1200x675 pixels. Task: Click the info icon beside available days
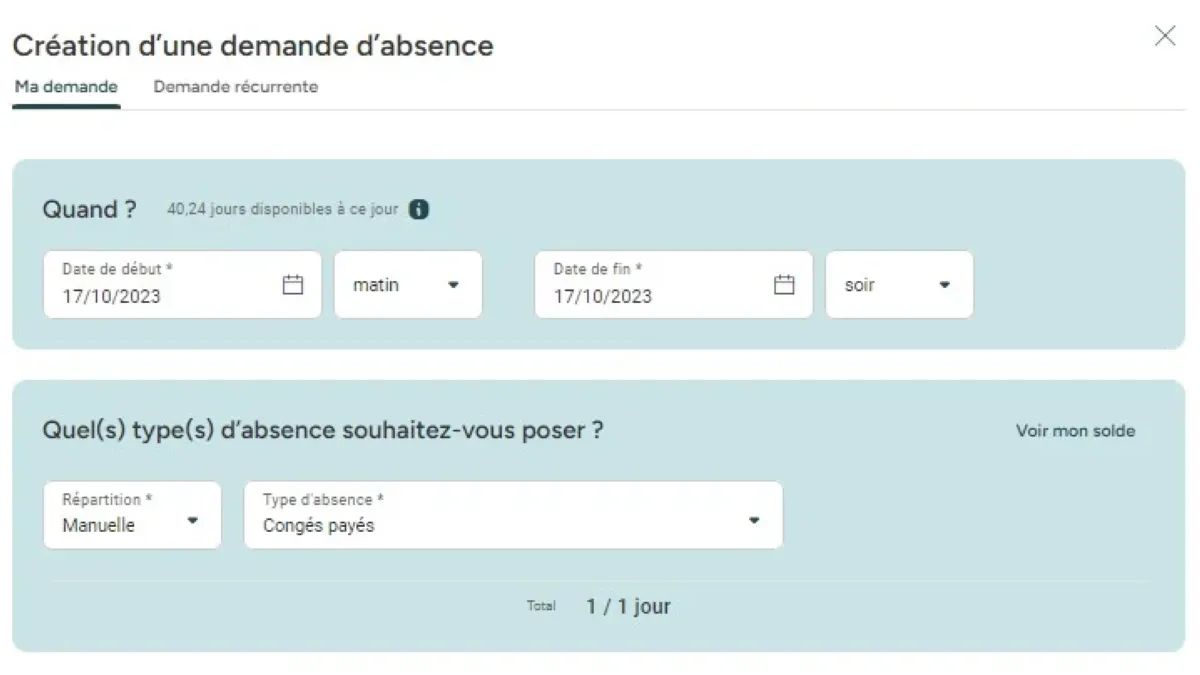(420, 210)
